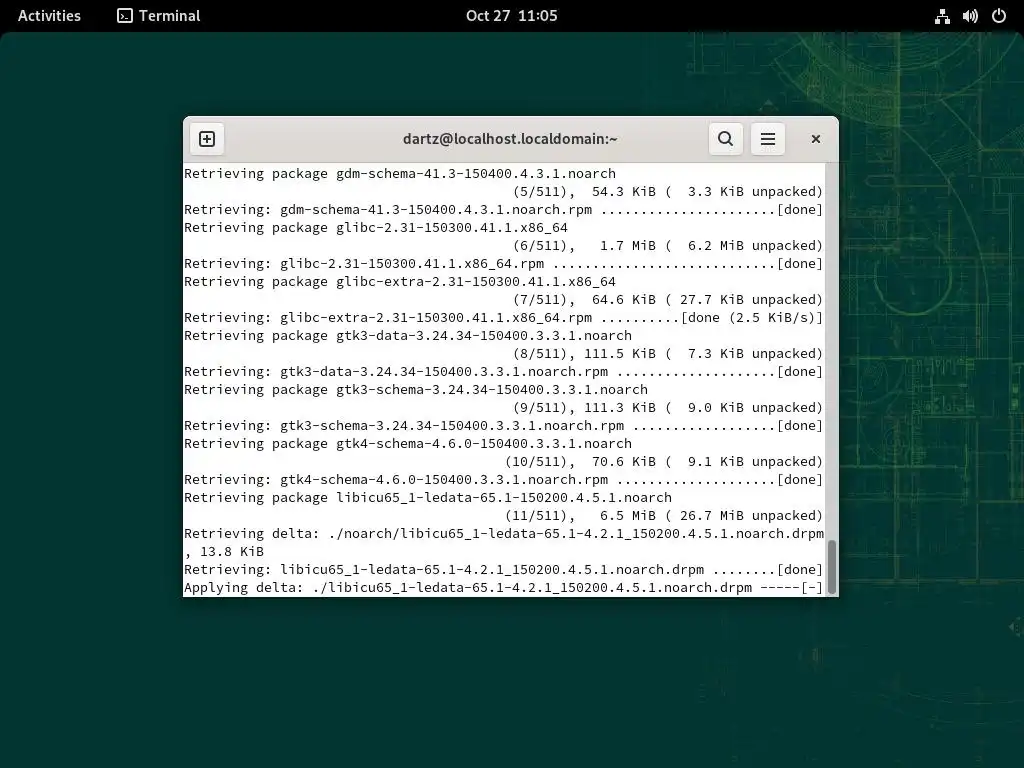Click the '(5/511), 54.3 KiB' line
The width and height of the screenshot is (1024, 768).
coord(667,191)
